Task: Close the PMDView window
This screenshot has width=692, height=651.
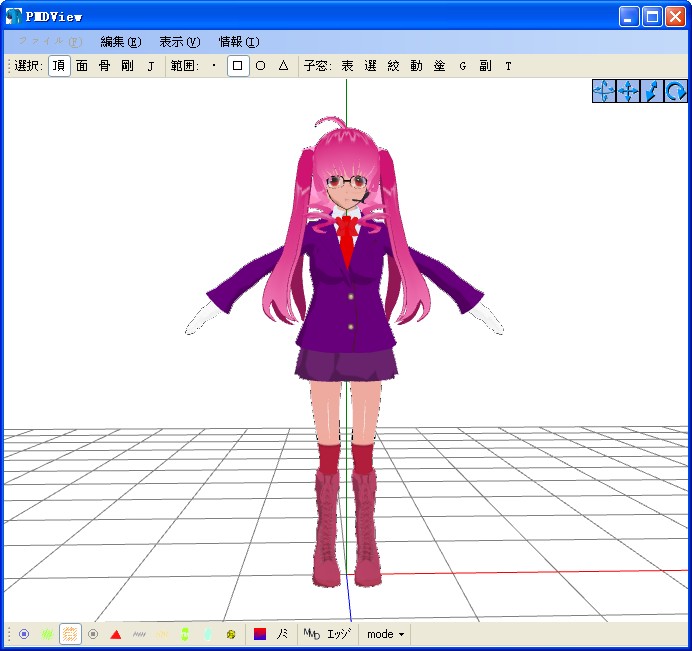Action: coord(676,17)
